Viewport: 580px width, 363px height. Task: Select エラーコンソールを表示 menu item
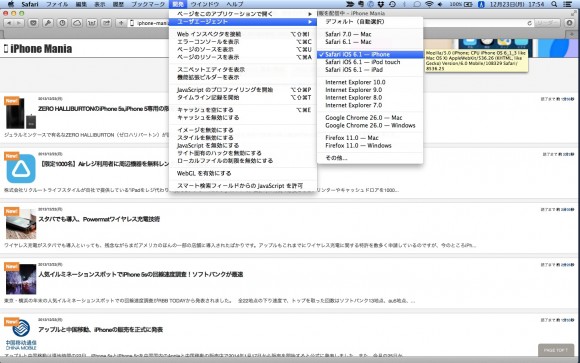243,42
